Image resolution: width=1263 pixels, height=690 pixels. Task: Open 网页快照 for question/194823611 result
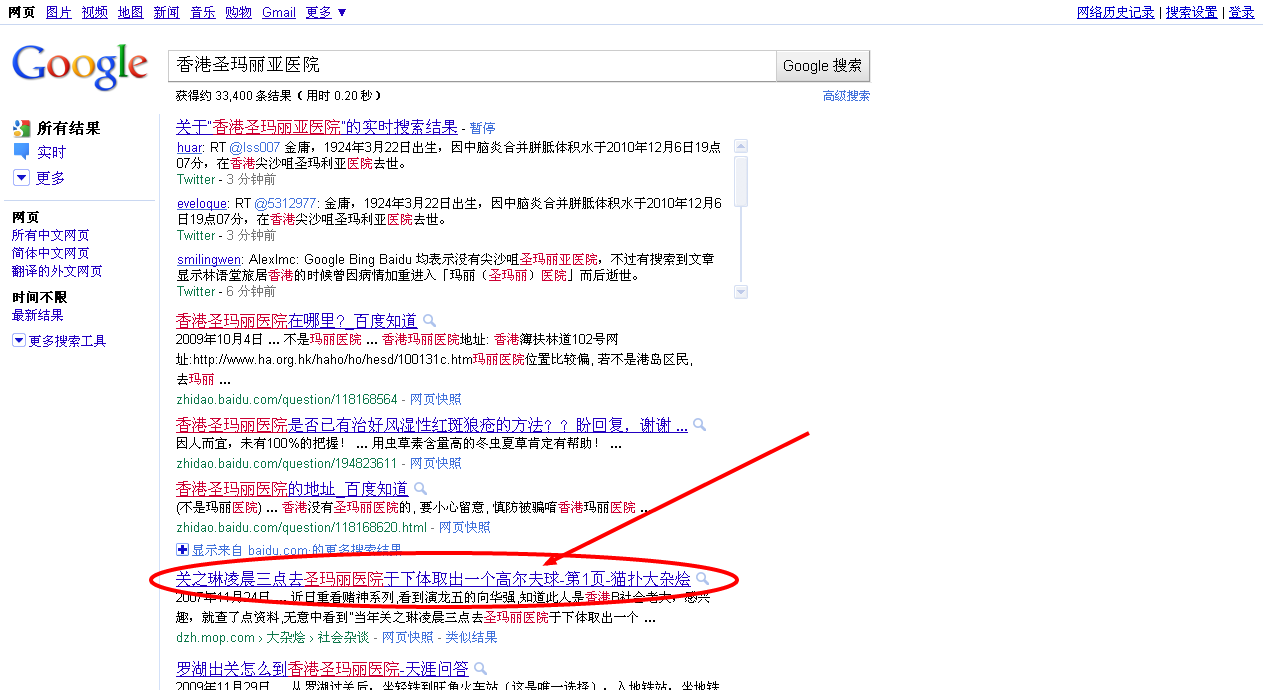pos(436,463)
